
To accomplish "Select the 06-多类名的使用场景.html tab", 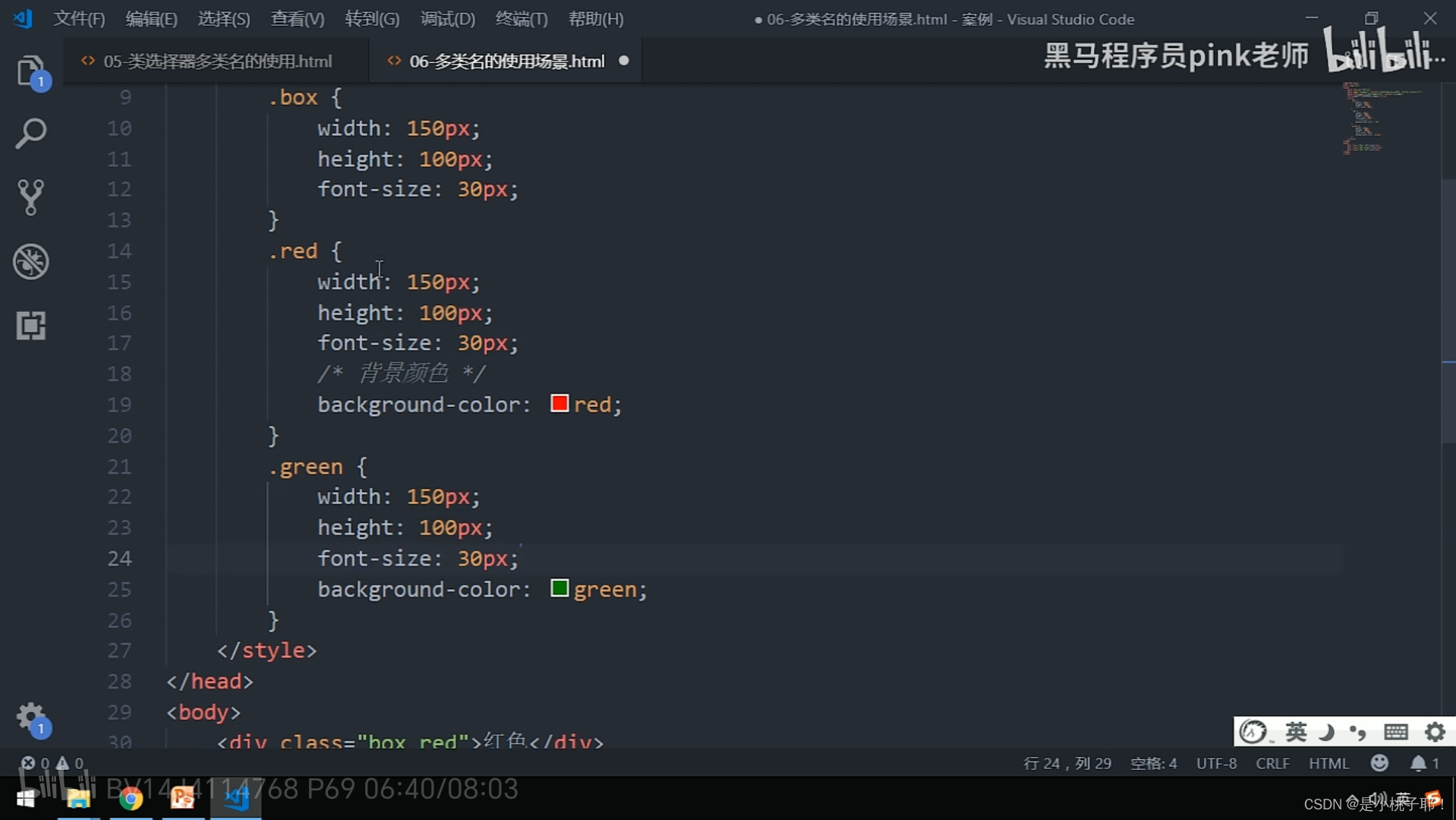I will (506, 61).
